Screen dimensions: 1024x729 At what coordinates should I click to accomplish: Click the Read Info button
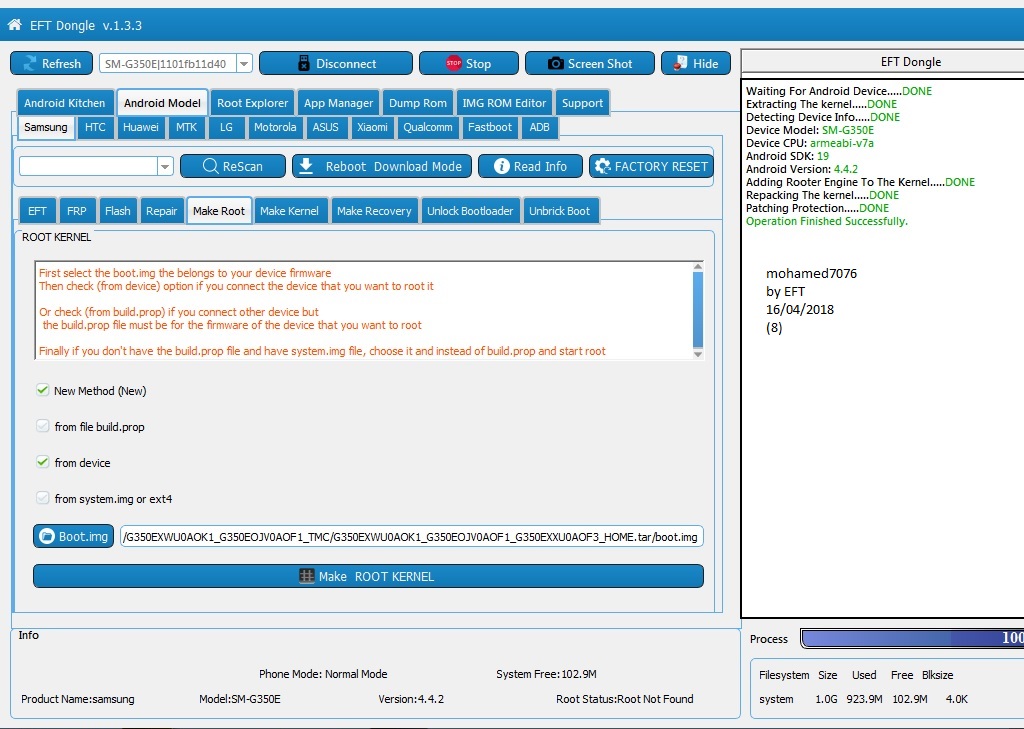pos(530,166)
